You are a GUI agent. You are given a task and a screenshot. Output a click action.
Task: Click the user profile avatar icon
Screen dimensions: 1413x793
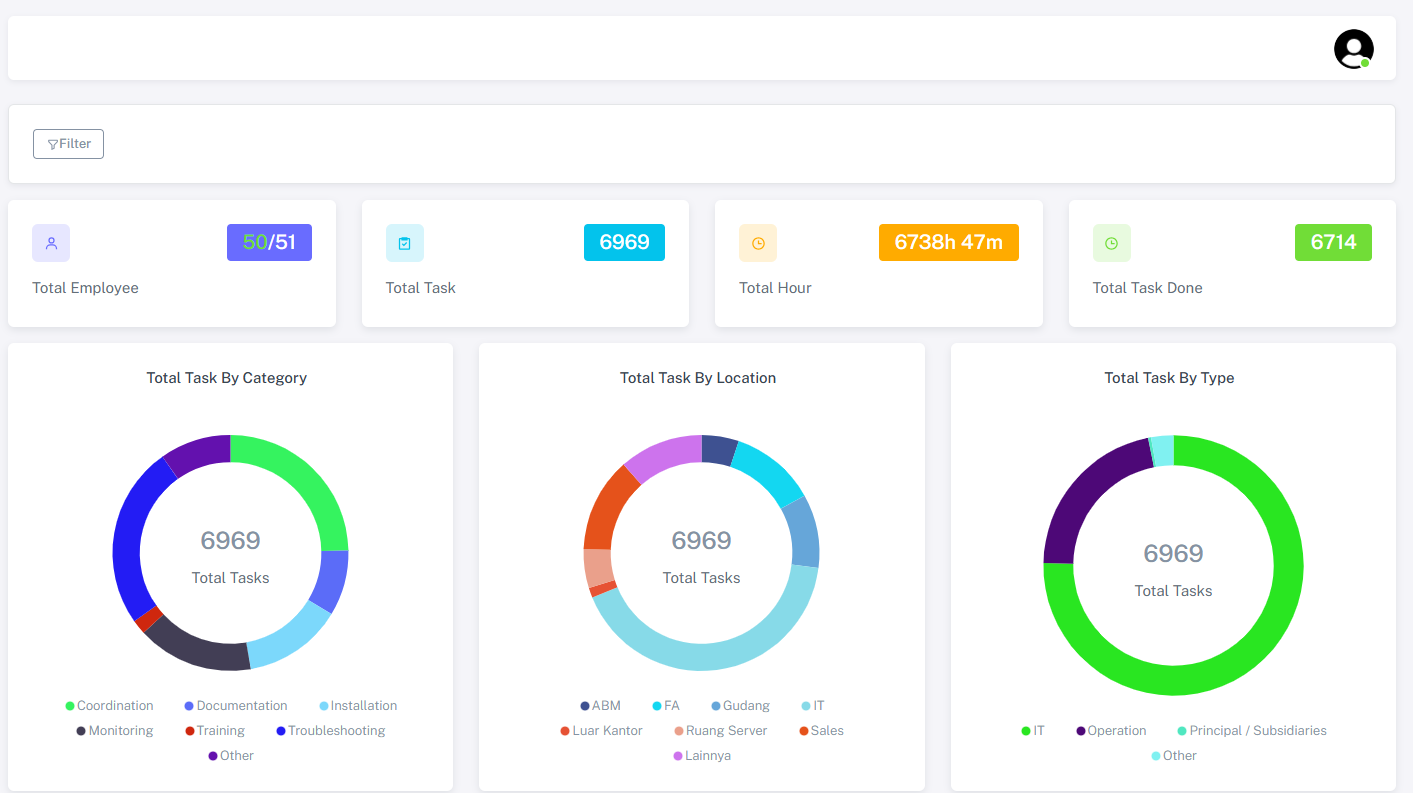tap(1353, 49)
